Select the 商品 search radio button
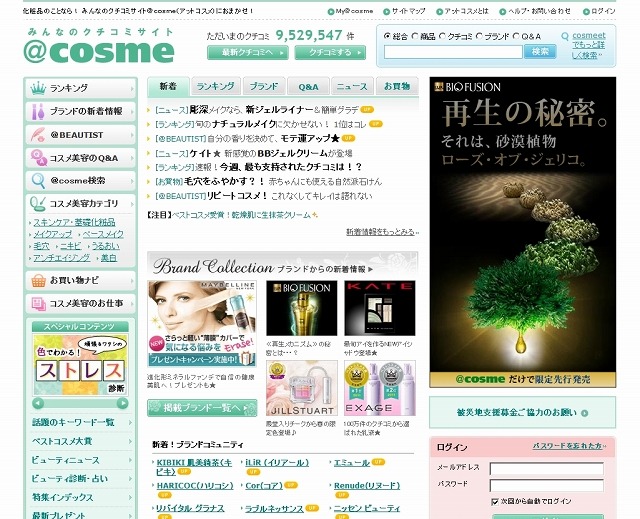 pyautogui.click(x=415, y=36)
